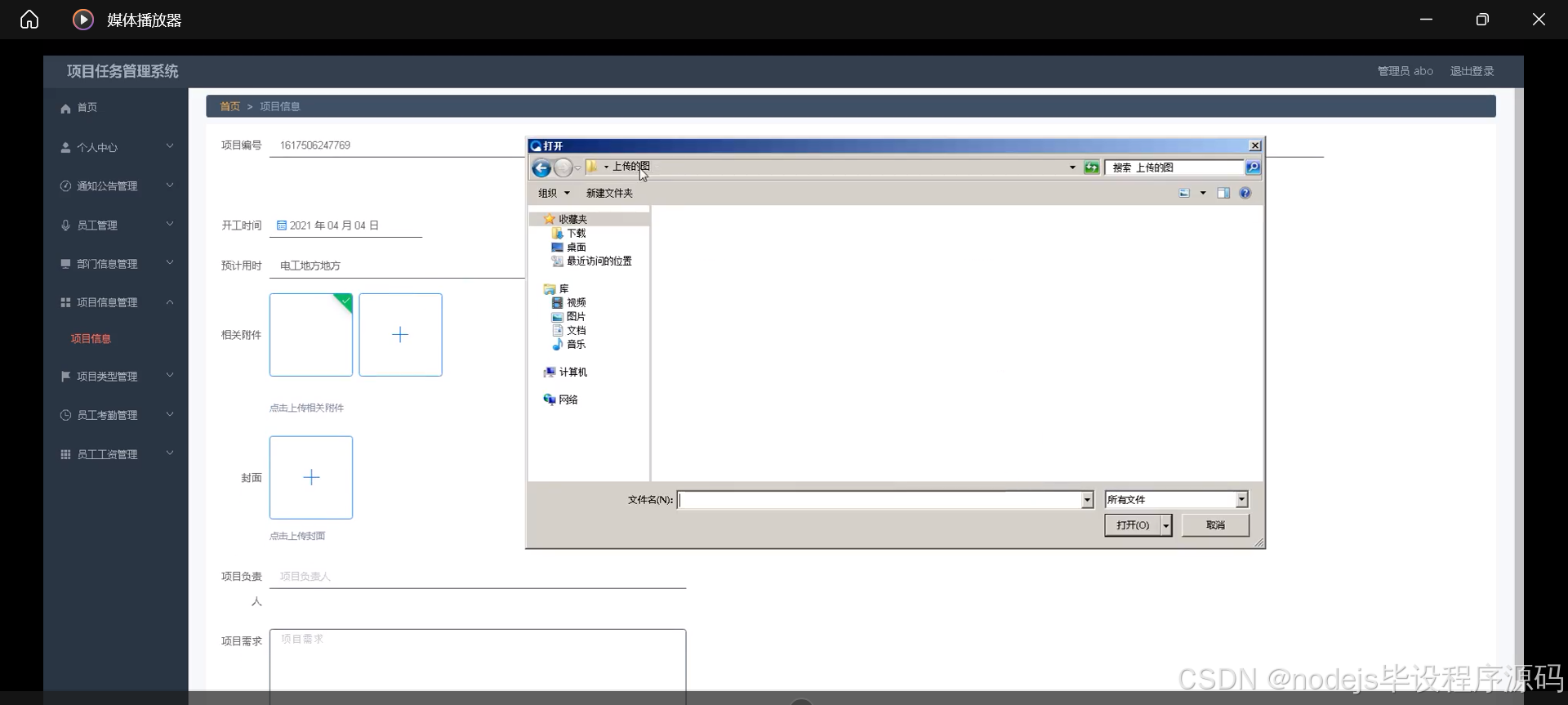The width and height of the screenshot is (1568, 705).
Task: Click the media player play logo icon
Action: point(82,20)
